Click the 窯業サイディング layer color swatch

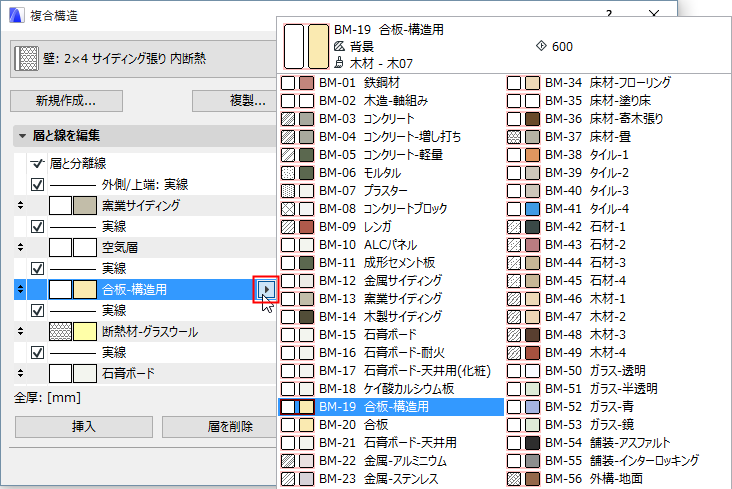pos(85,206)
